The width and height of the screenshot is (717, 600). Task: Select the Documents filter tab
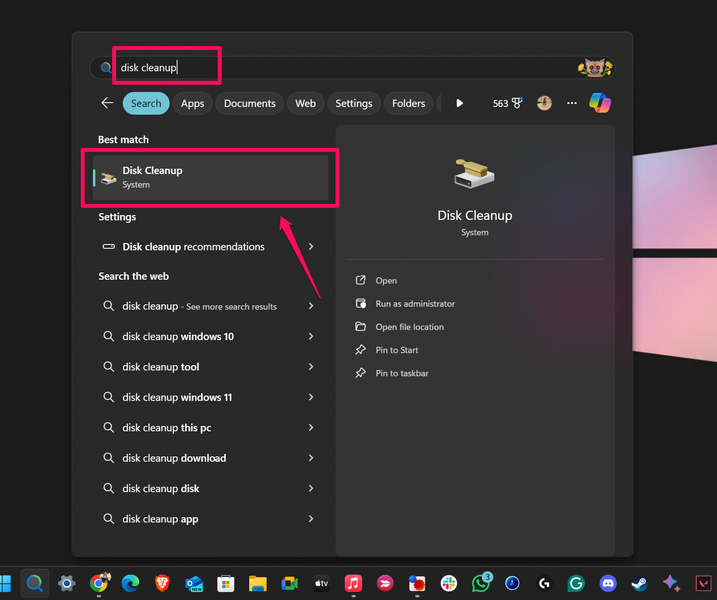tap(249, 103)
